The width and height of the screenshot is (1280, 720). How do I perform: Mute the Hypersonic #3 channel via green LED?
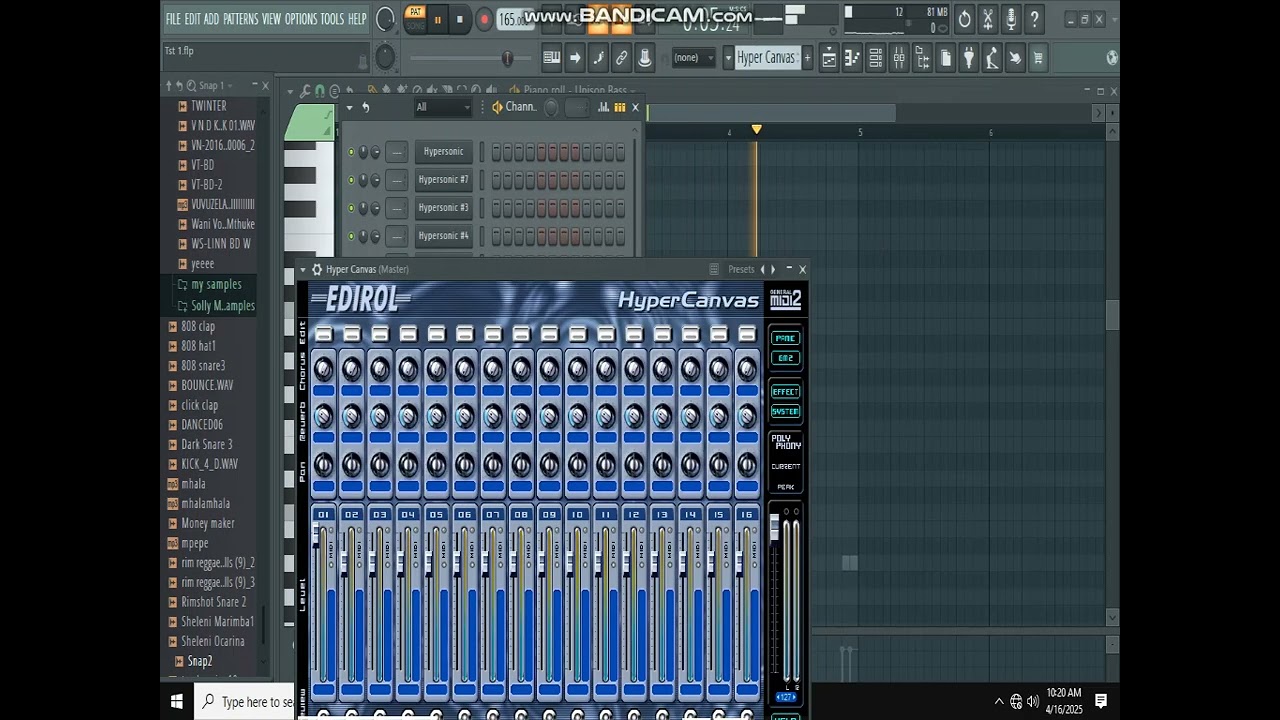(x=351, y=208)
